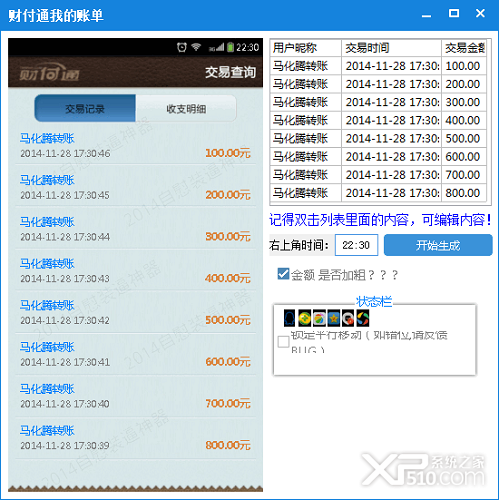Select the grey Q icon with red badge
499x500 pixels.
(348, 318)
